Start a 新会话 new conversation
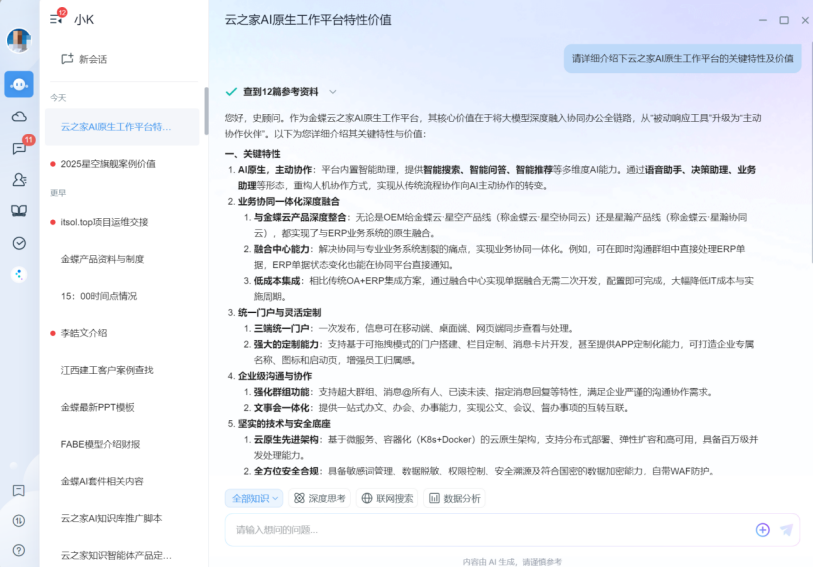 [84, 59]
